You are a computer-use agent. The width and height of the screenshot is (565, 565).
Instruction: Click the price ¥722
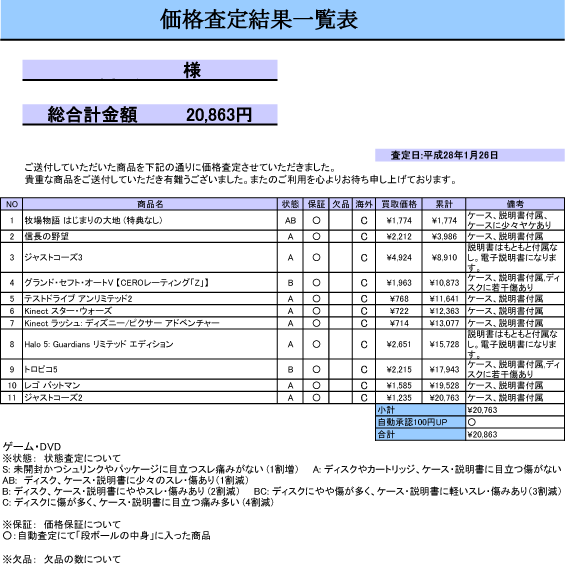[399, 311]
